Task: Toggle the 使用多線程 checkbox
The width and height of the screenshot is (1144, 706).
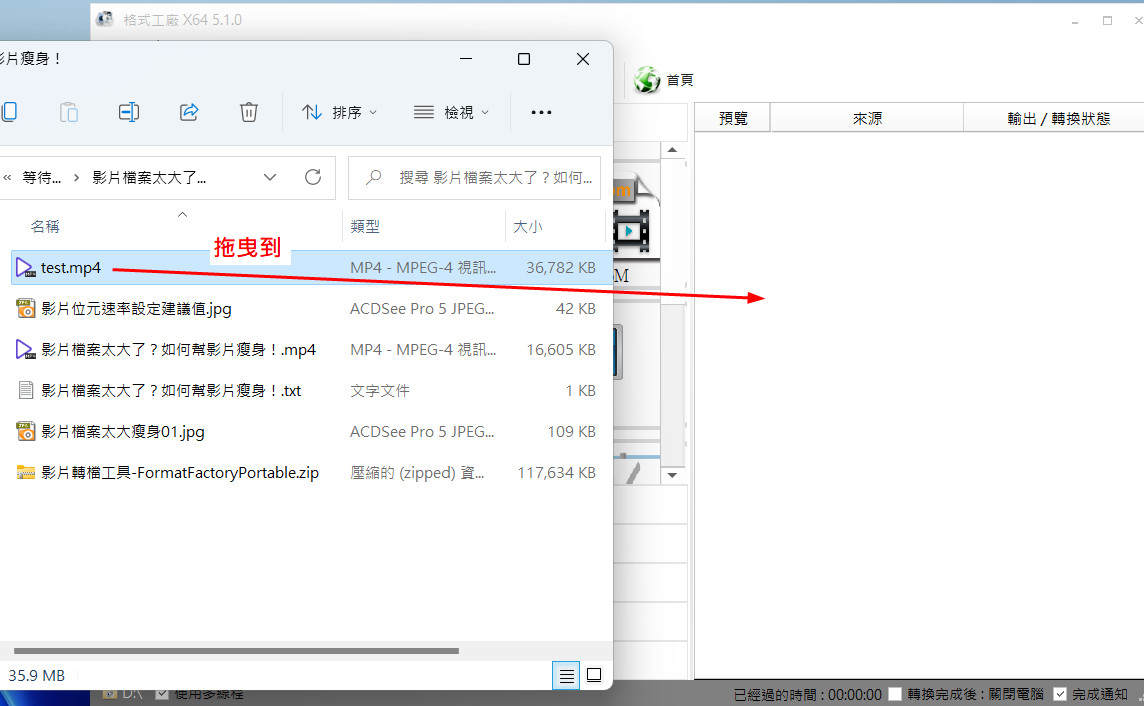Action: pos(162,693)
